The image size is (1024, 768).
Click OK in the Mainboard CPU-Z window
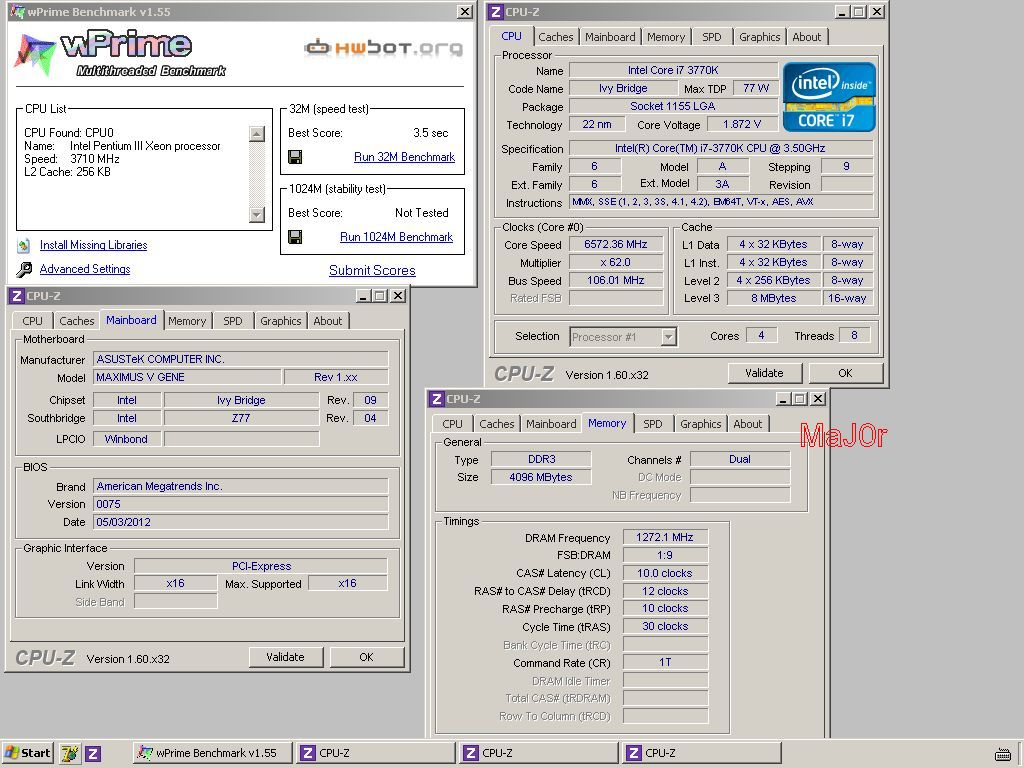click(x=366, y=657)
